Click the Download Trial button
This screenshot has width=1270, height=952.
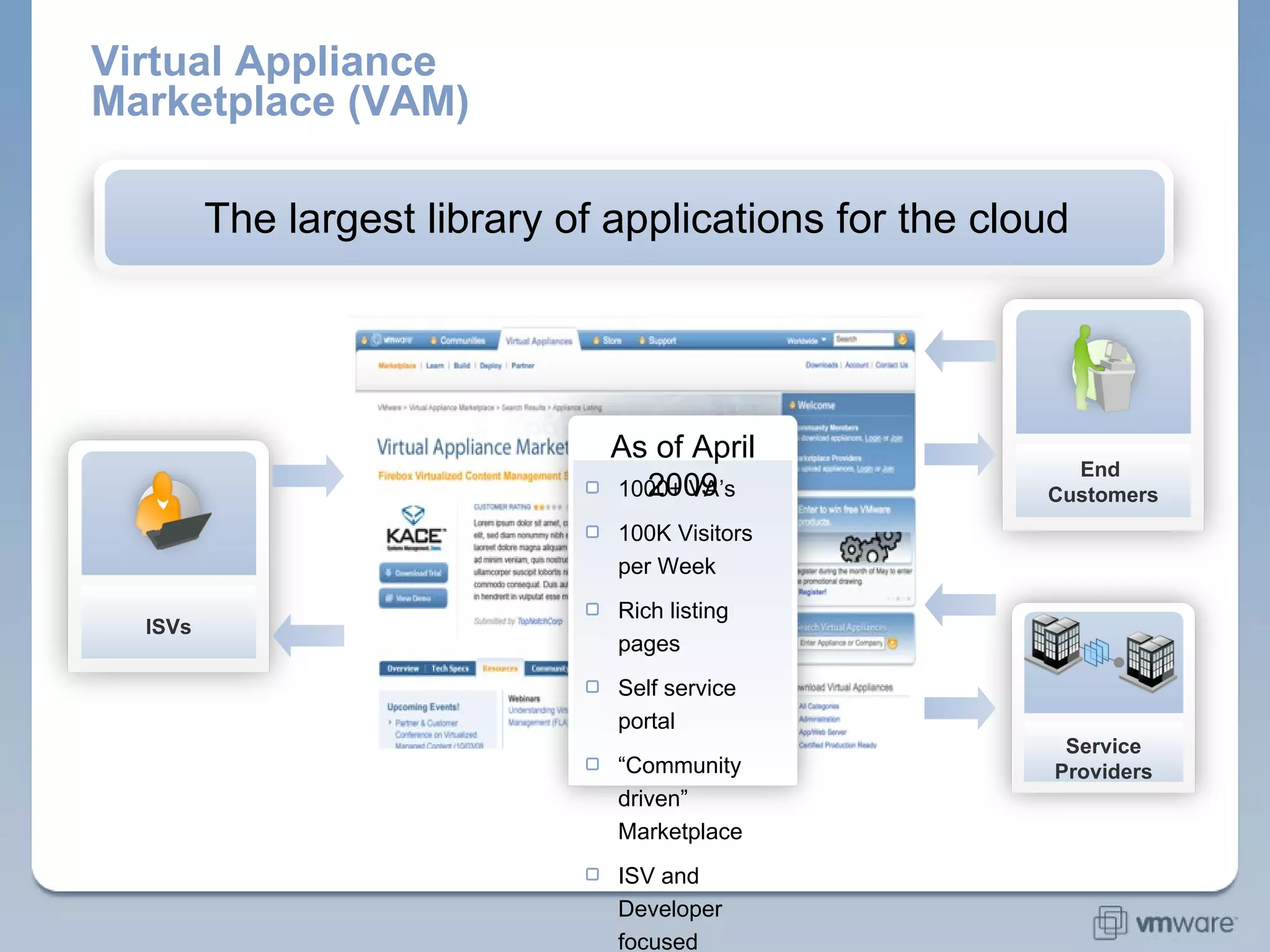[x=413, y=573]
